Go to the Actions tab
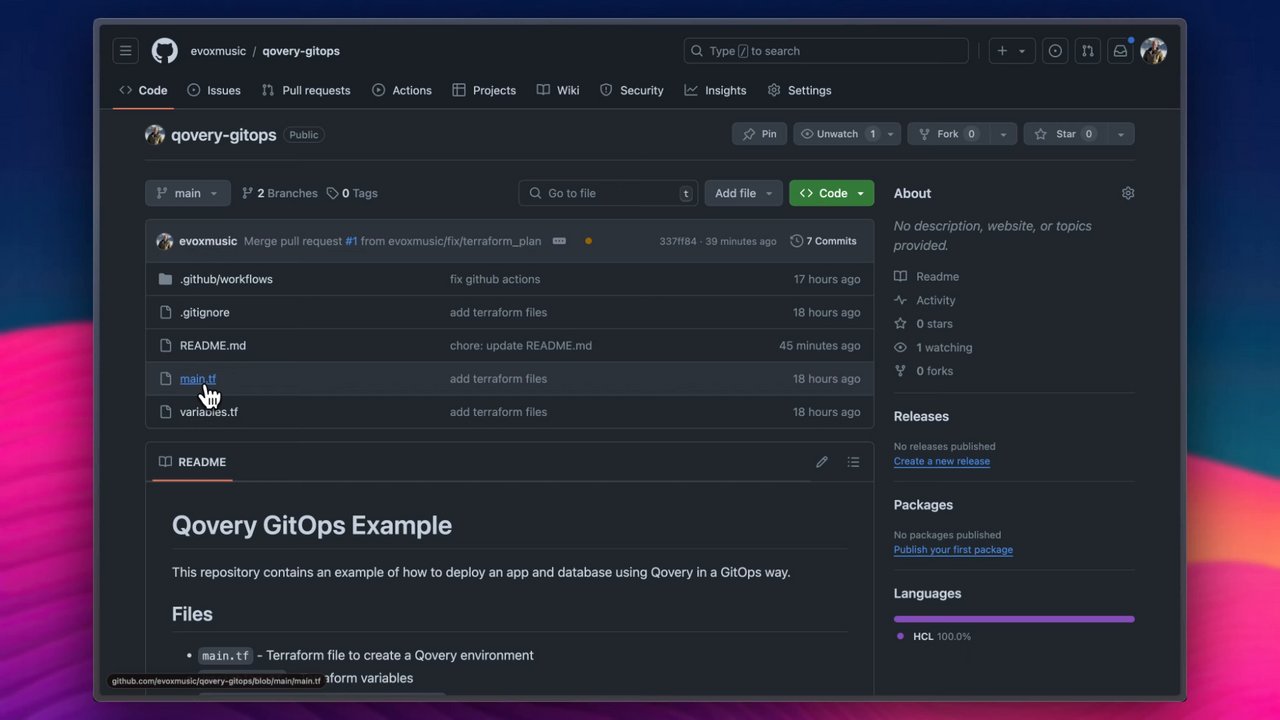 [402, 90]
